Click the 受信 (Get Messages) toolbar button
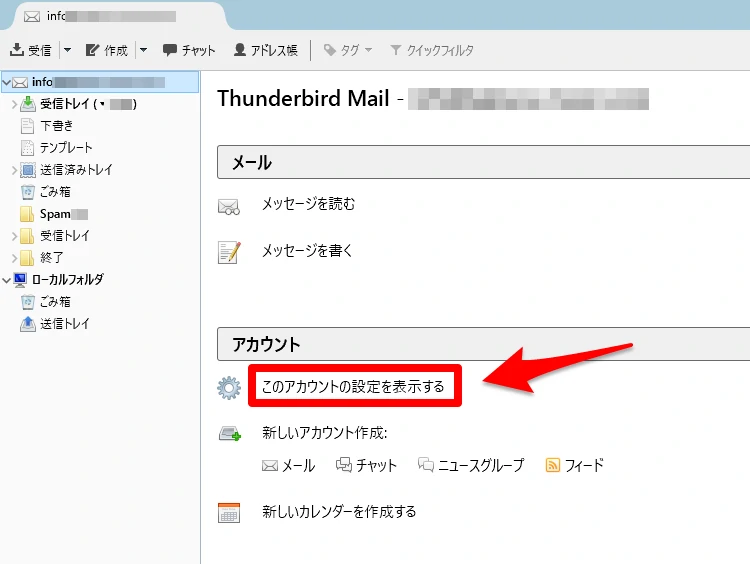This screenshot has width=750, height=564. click(31, 50)
